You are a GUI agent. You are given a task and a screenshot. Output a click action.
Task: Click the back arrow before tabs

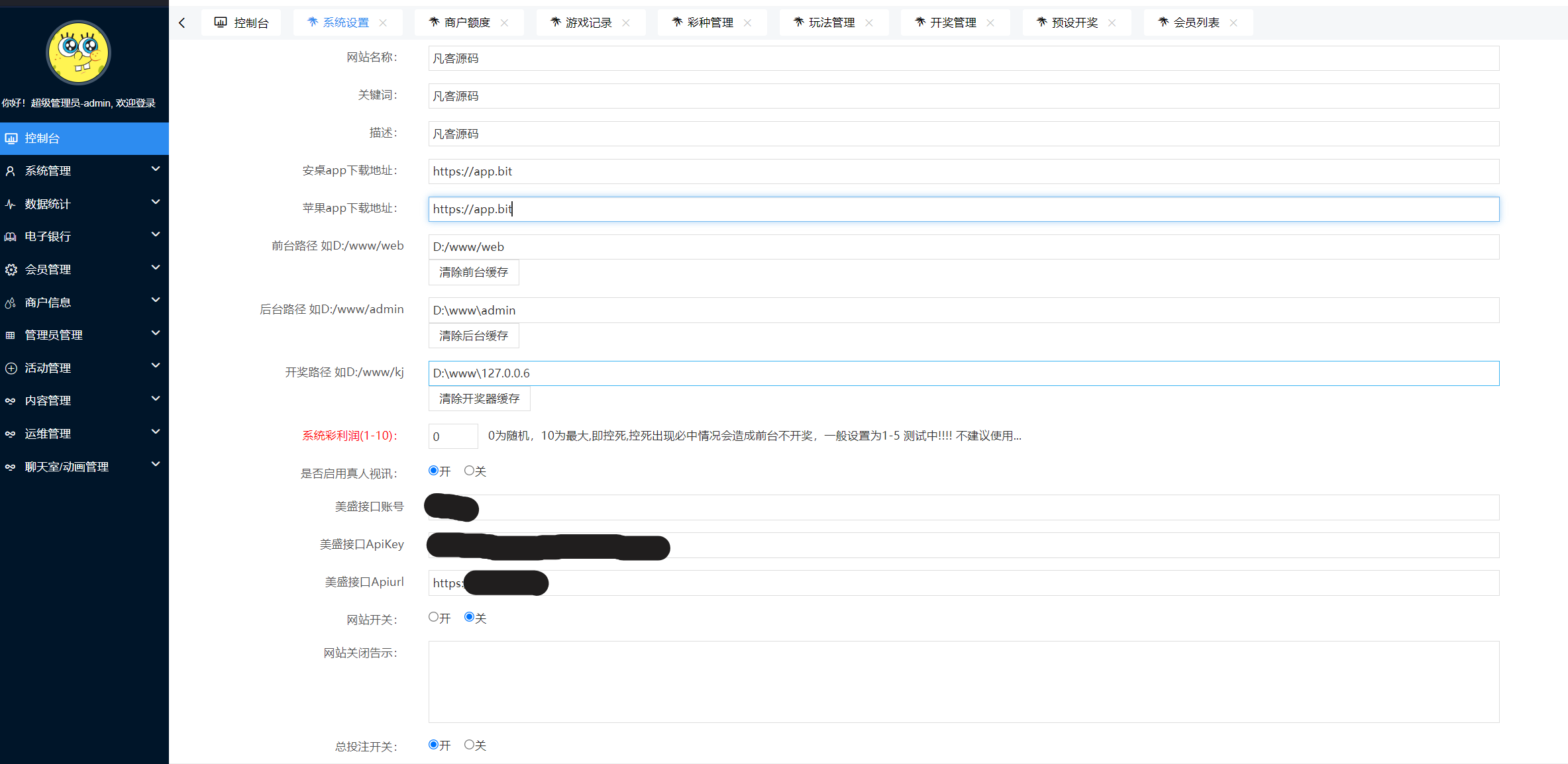point(182,23)
